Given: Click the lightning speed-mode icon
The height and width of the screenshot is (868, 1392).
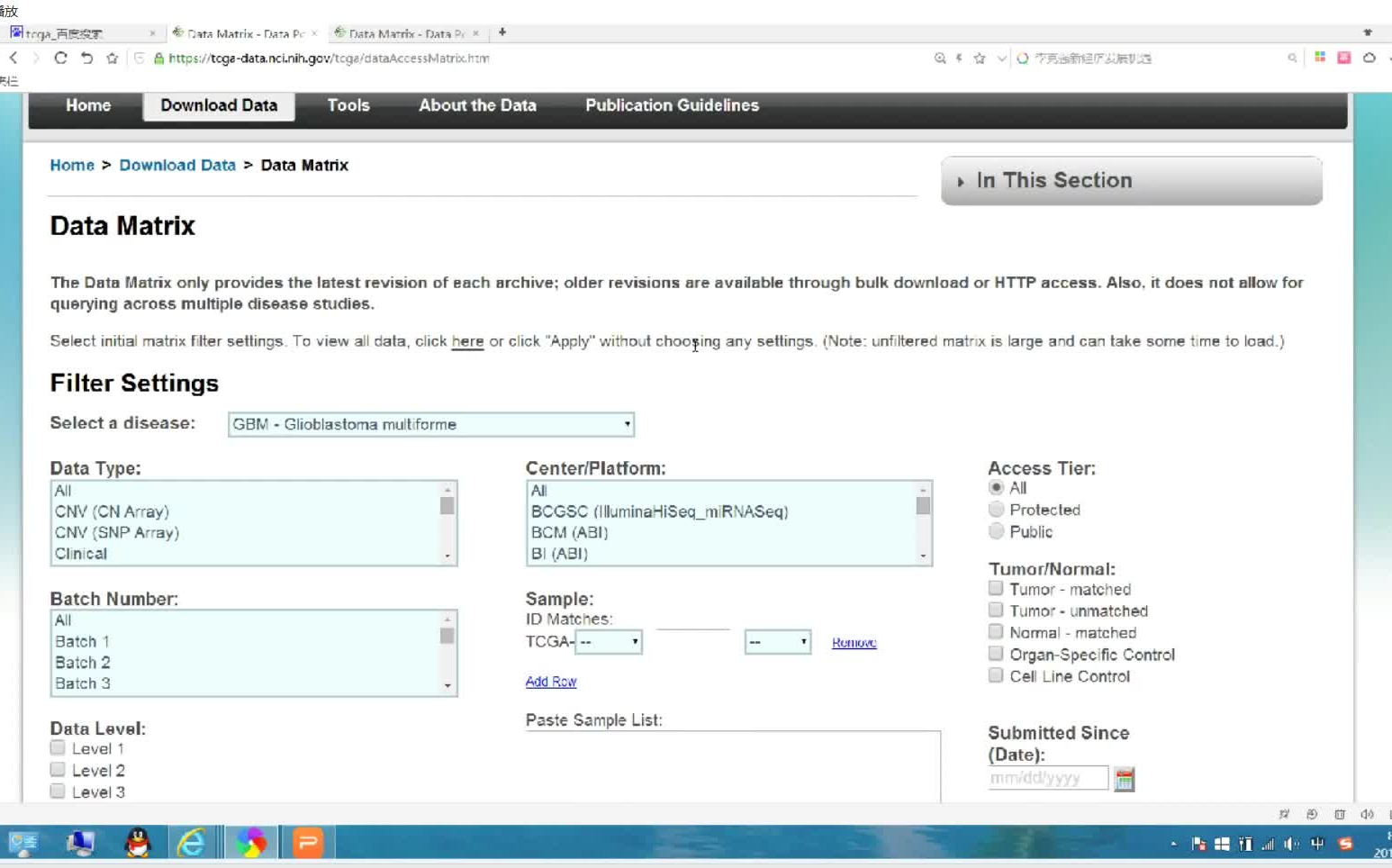Looking at the screenshot, I should pos(959,58).
